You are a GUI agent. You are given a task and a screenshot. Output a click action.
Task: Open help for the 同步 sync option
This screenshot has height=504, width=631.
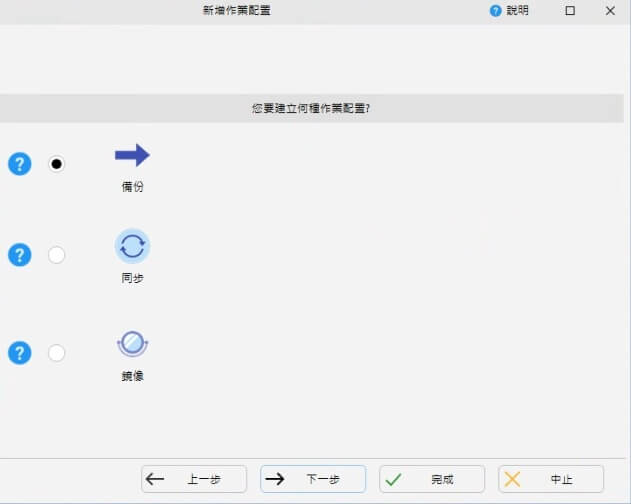coord(20,255)
